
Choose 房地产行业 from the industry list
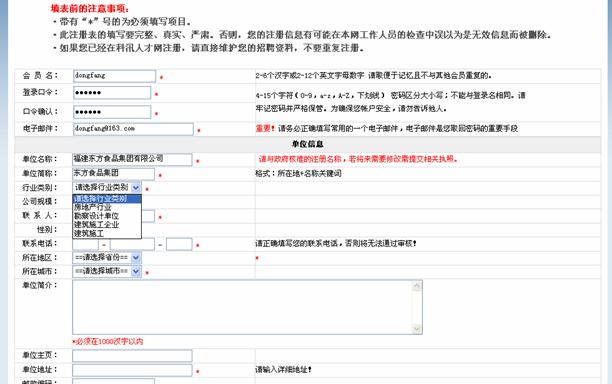(107, 207)
